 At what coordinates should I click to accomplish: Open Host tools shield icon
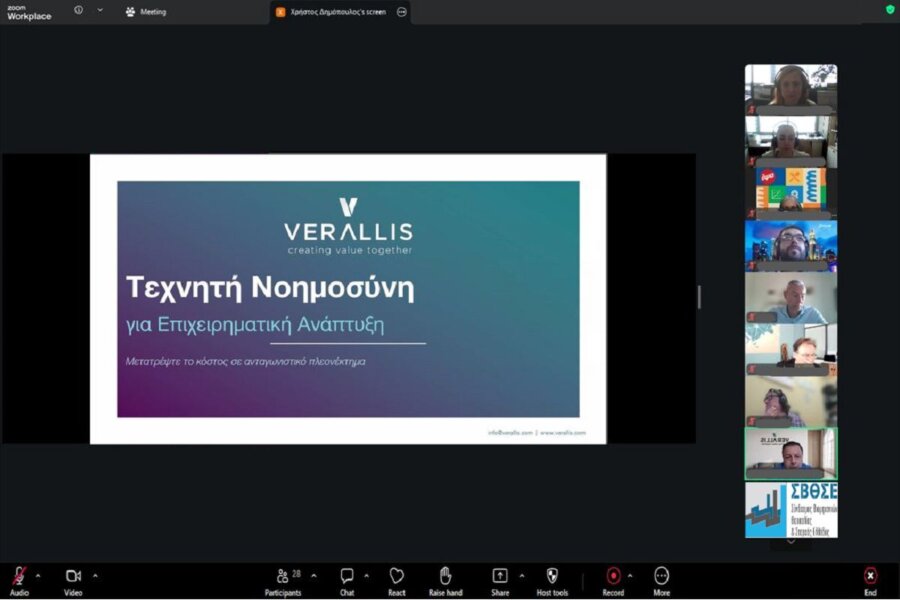click(x=552, y=576)
